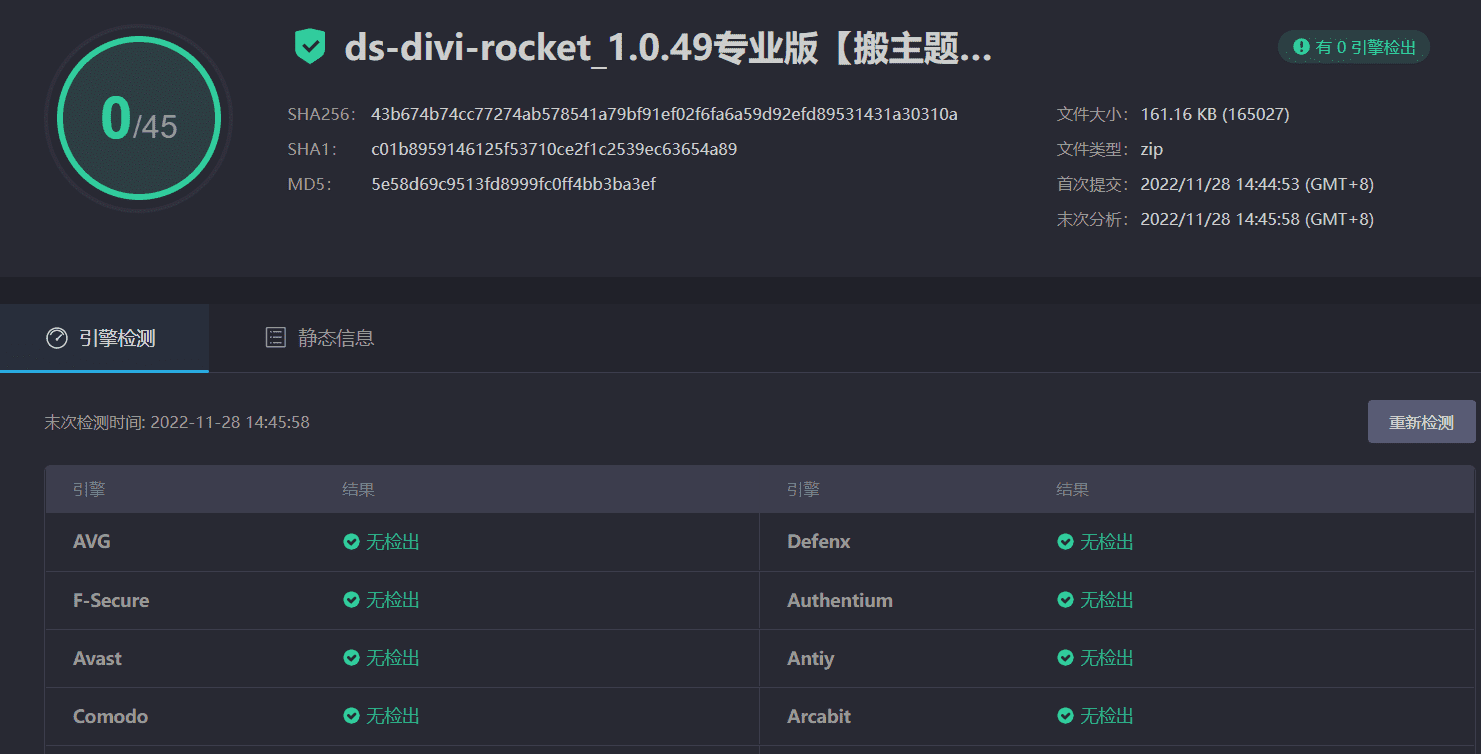Viewport: 1481px width, 754px height.
Task: Click green check icon in Avast row
Action: [351, 658]
